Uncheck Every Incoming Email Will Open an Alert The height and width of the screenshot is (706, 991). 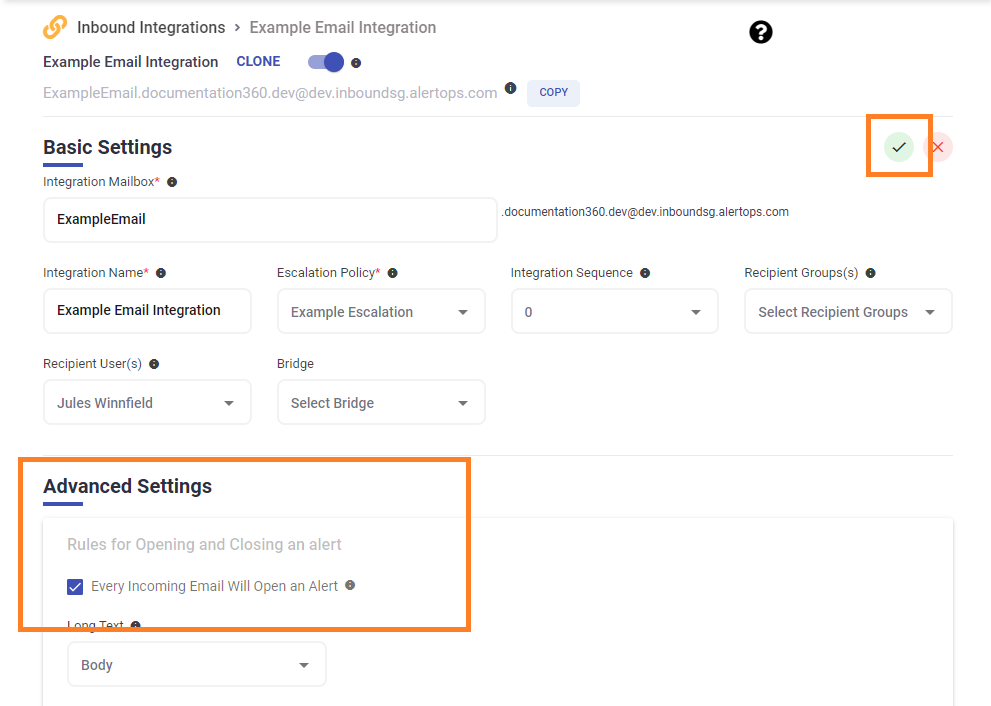coord(75,587)
